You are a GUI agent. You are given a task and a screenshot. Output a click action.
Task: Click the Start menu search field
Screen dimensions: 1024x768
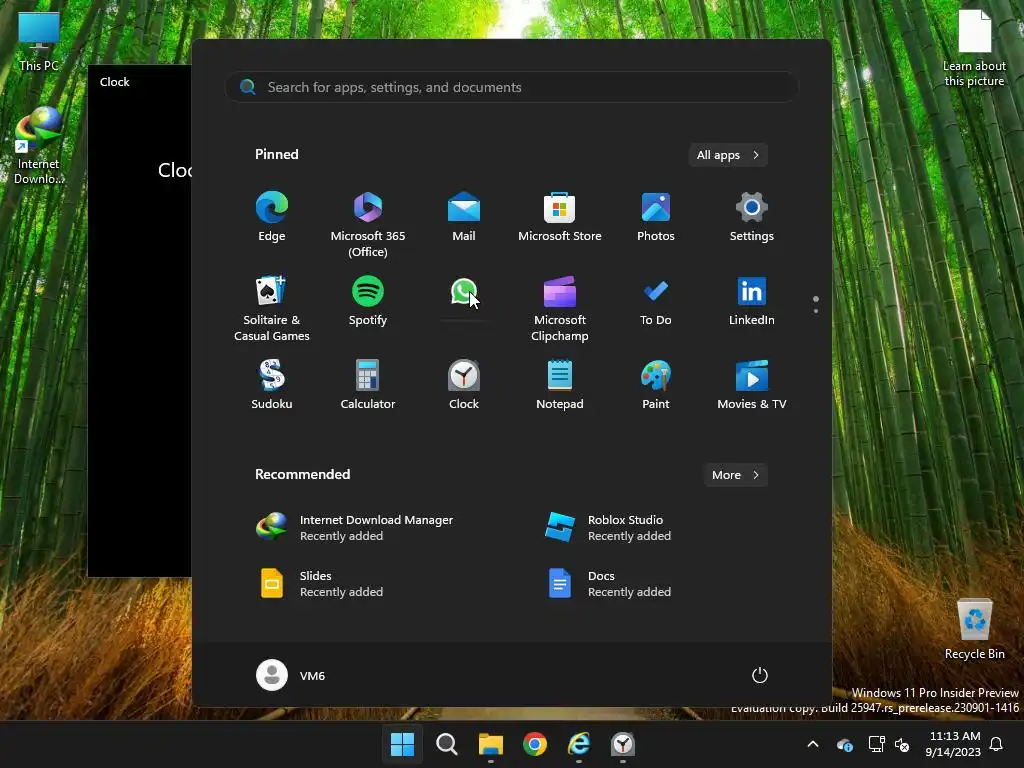[512, 87]
